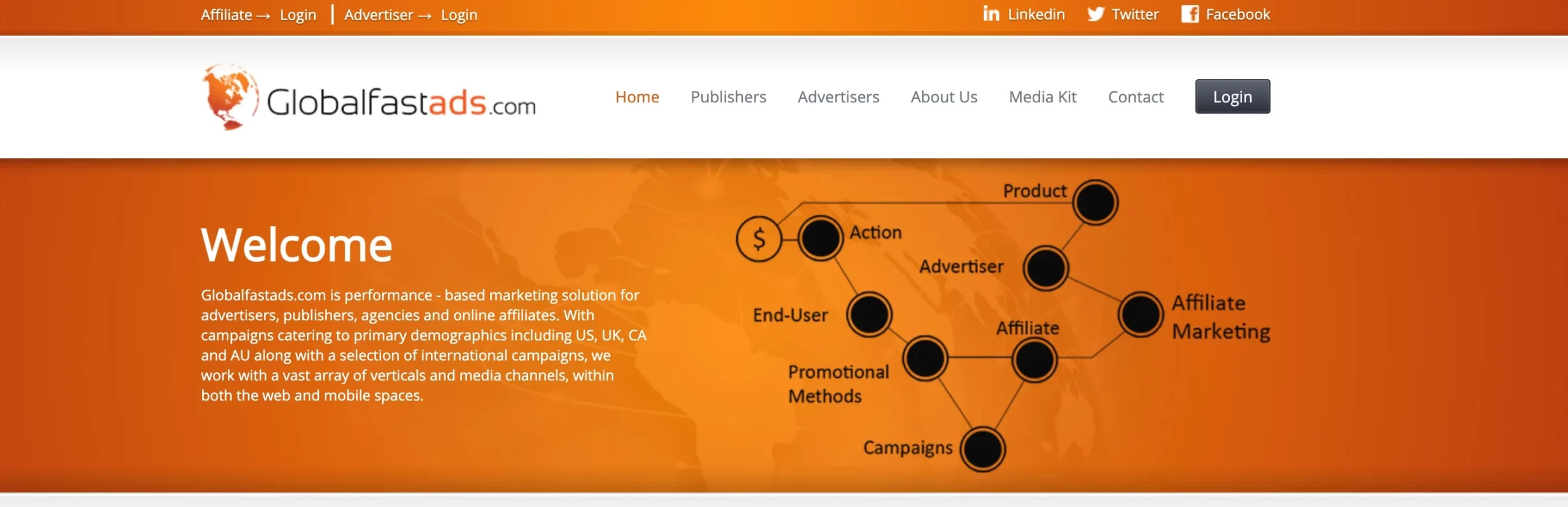The image size is (1568, 507).
Task: Select Contact in the navigation bar
Action: click(x=1136, y=97)
